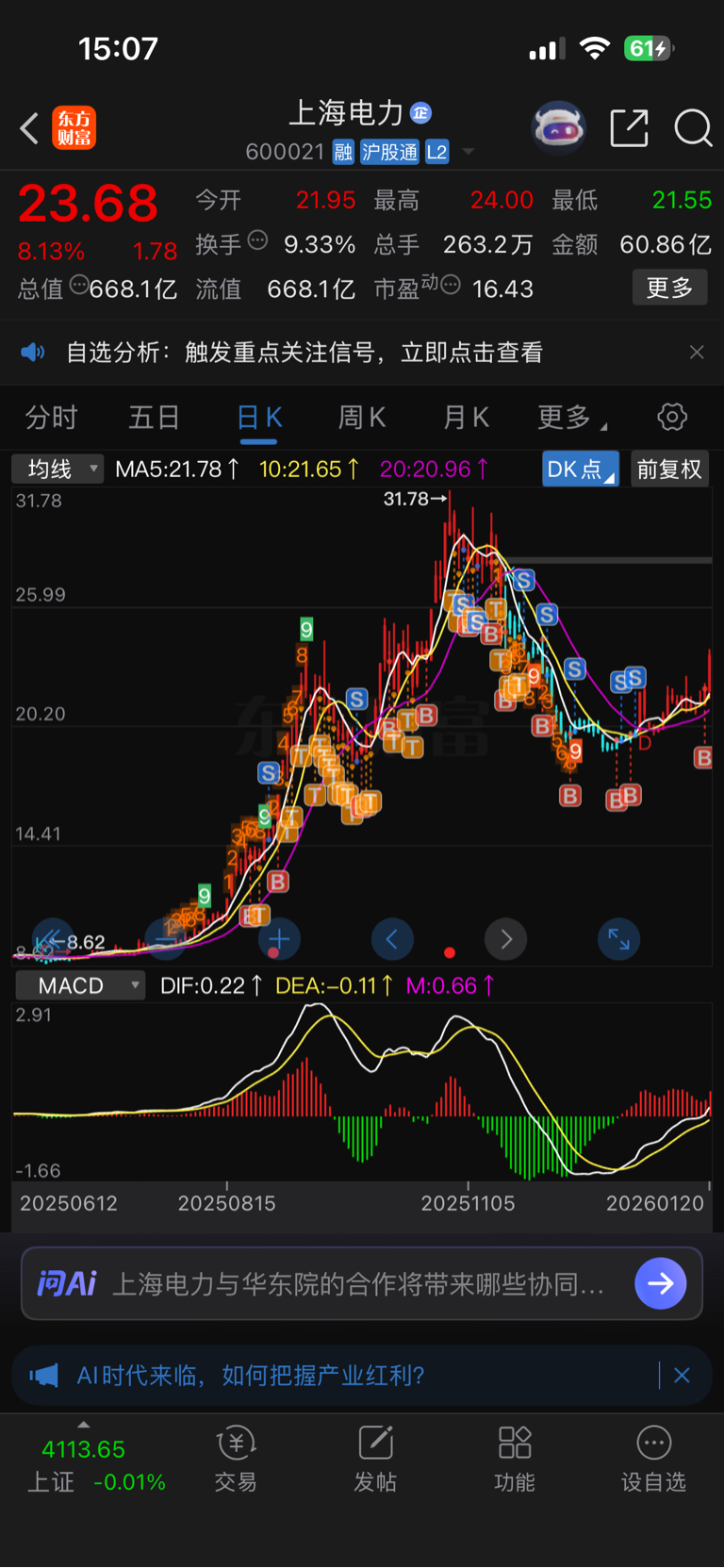Open 交易 trading tab
This screenshot has width=724, height=1568.
point(236,1460)
